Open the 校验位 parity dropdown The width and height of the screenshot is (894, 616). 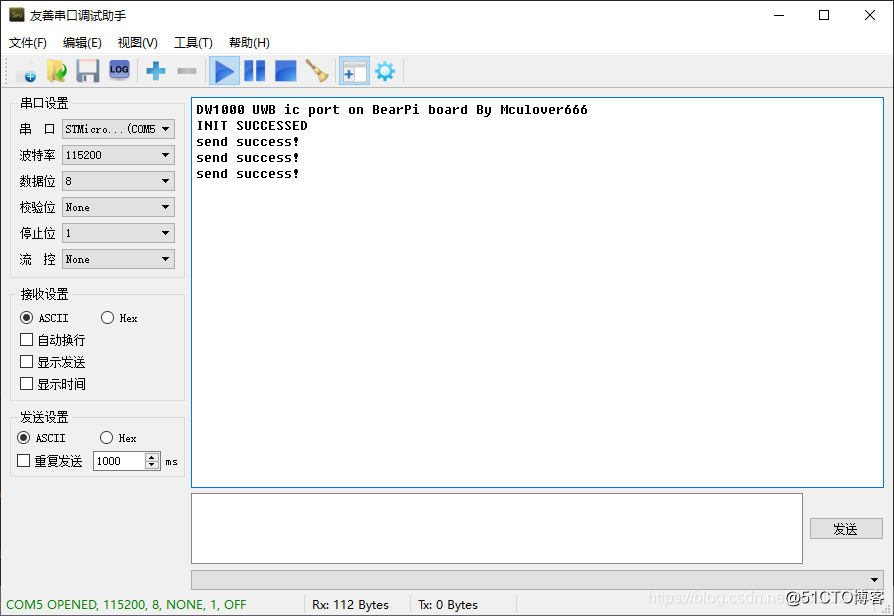pyautogui.click(x=118, y=207)
